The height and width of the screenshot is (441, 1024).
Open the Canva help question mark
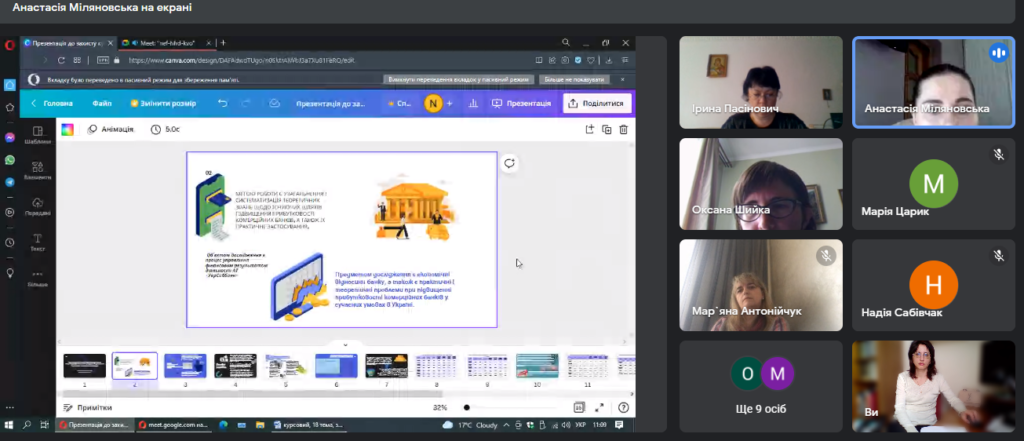coord(624,408)
